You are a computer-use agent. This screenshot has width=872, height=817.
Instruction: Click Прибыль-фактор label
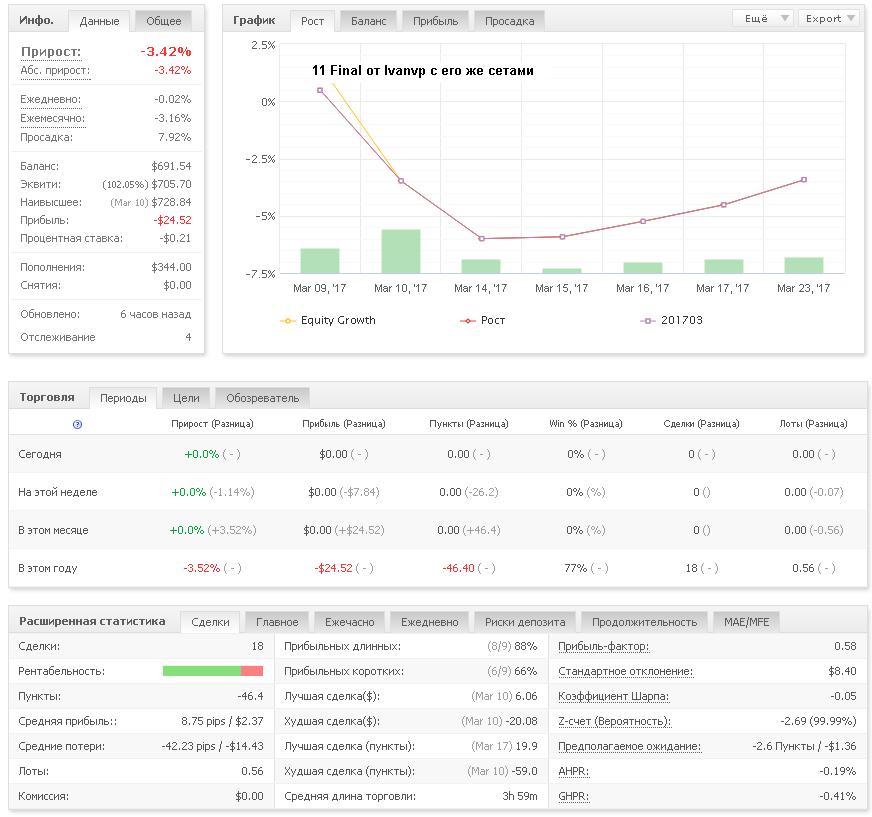point(603,646)
